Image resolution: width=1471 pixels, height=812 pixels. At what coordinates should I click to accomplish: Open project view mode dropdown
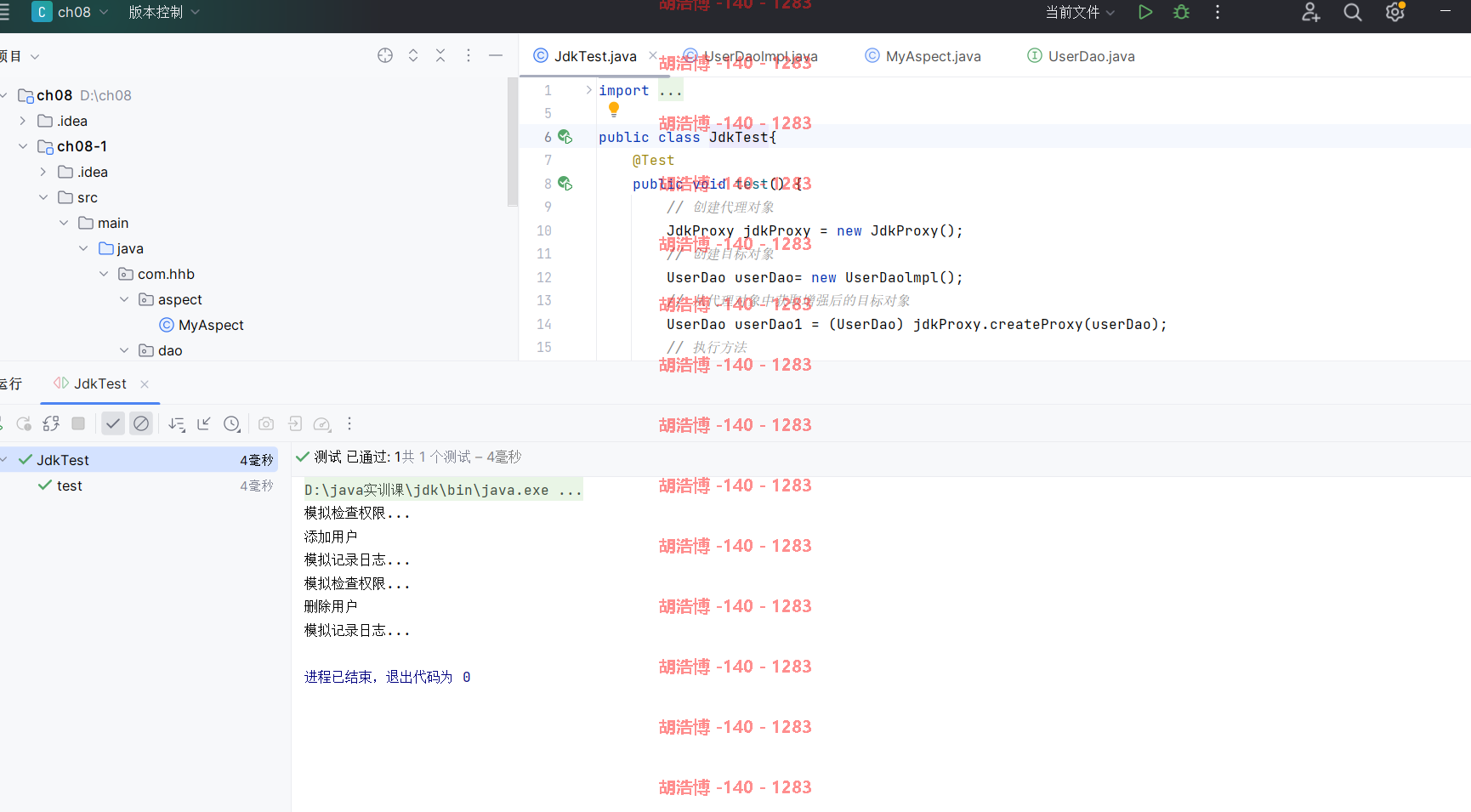(20, 56)
